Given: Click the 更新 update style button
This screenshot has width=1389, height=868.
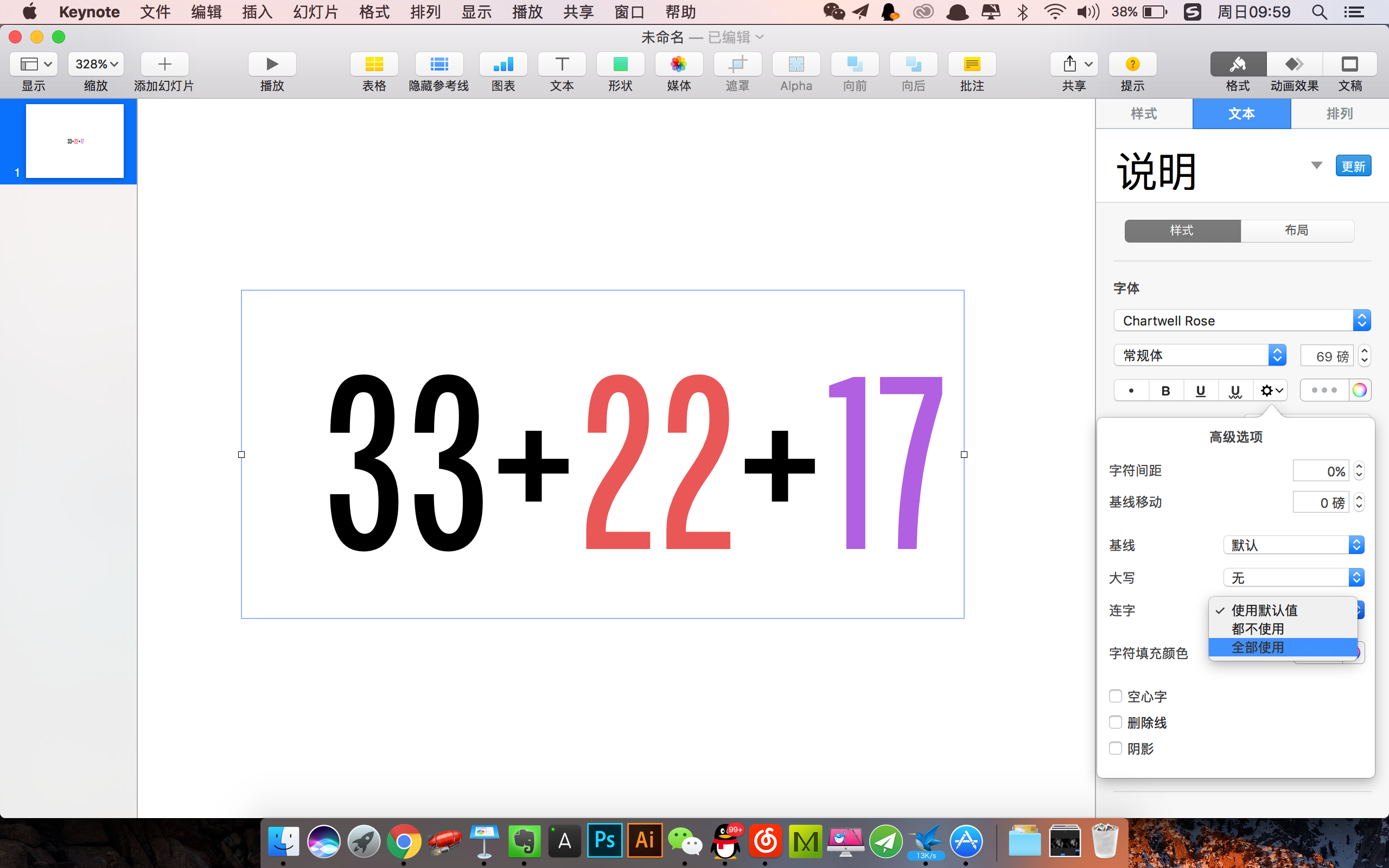Looking at the screenshot, I should tap(1353, 167).
